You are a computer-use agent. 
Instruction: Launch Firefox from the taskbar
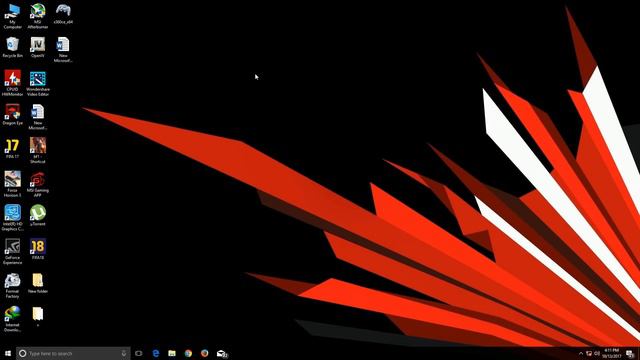pos(204,353)
